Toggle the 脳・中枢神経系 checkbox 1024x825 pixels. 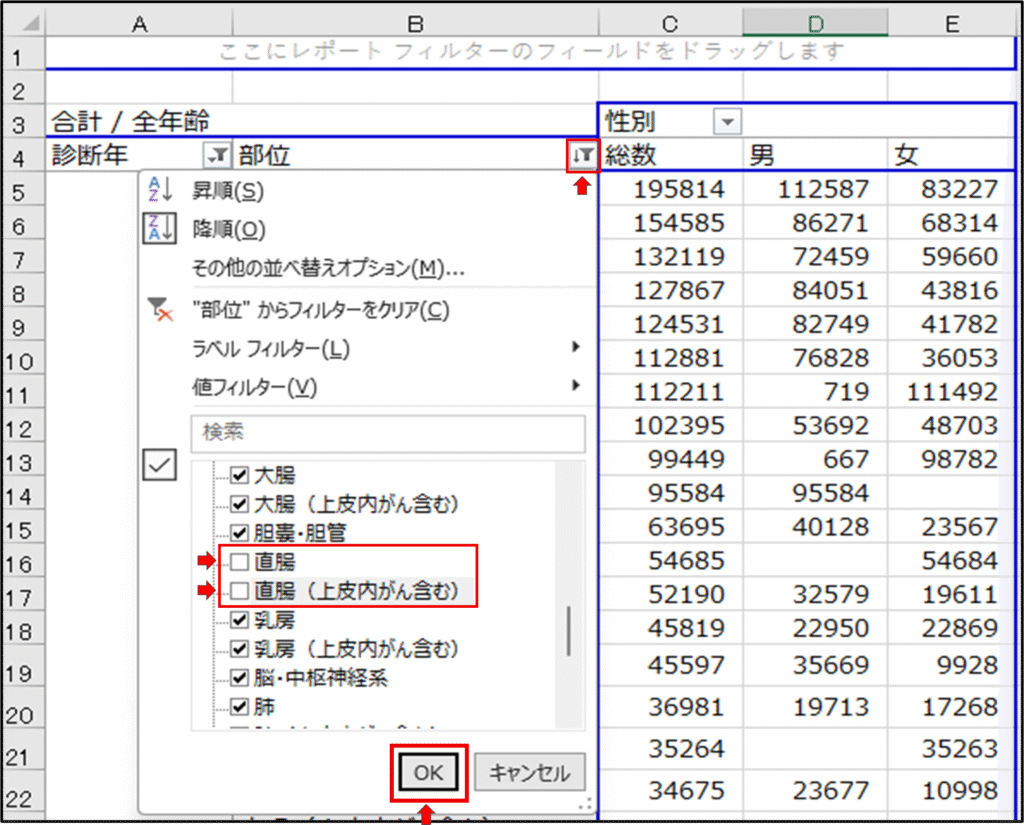240,678
